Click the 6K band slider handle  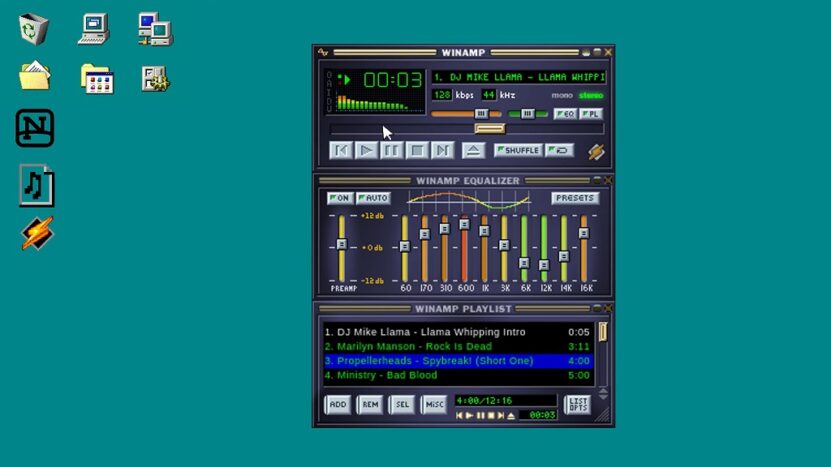[x=524, y=263]
